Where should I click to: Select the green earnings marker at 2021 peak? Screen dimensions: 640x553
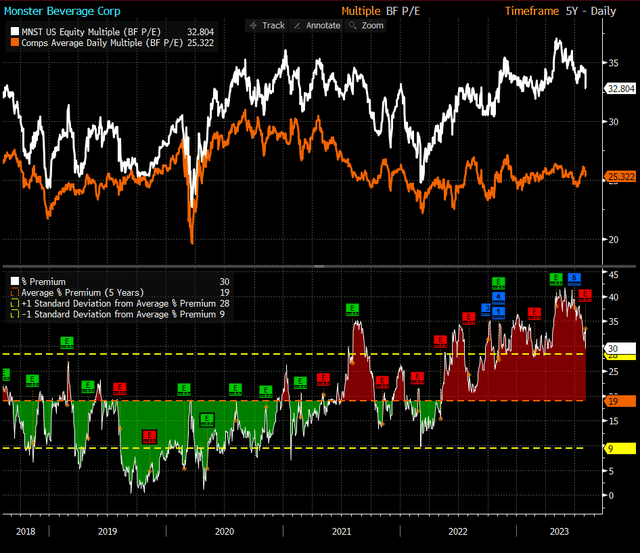[352, 309]
